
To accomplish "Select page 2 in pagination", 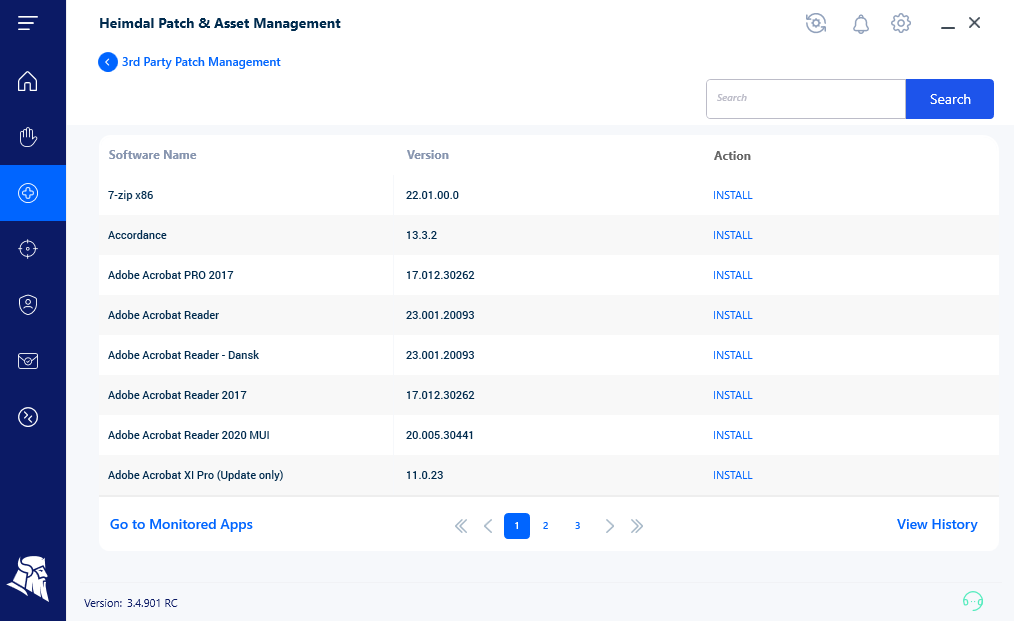I will pyautogui.click(x=546, y=526).
